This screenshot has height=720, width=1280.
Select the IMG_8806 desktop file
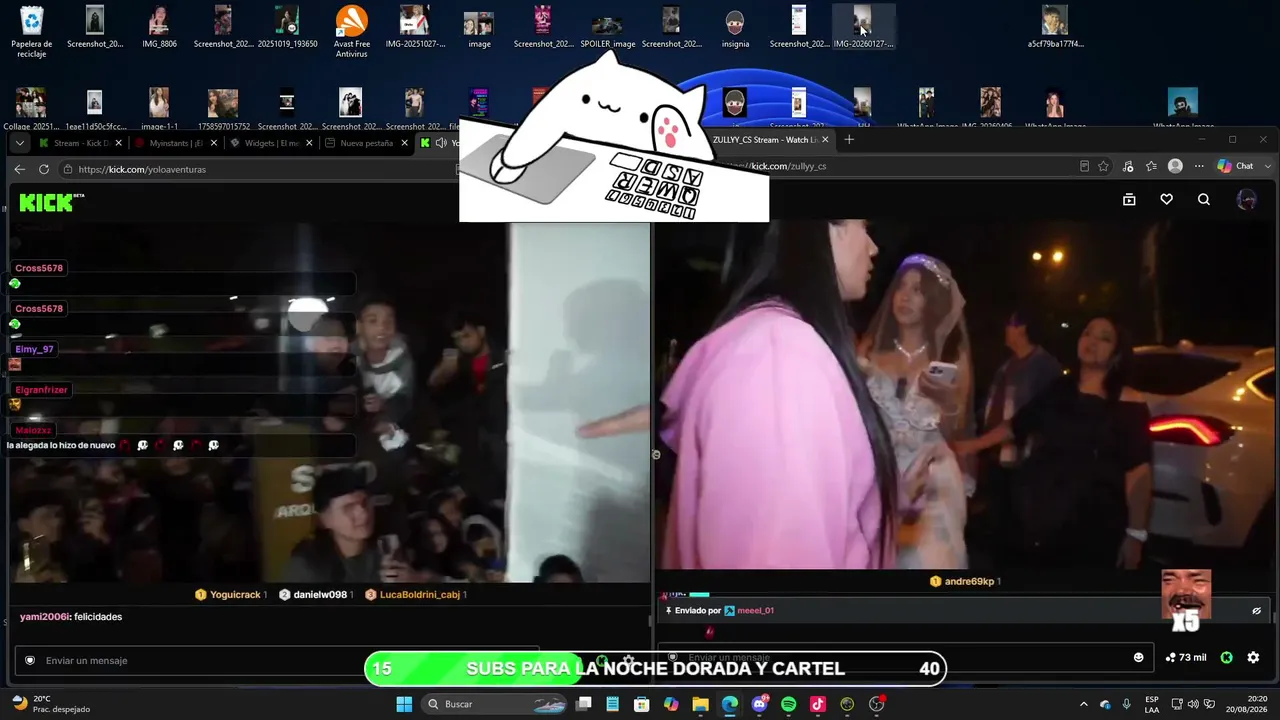tap(159, 27)
